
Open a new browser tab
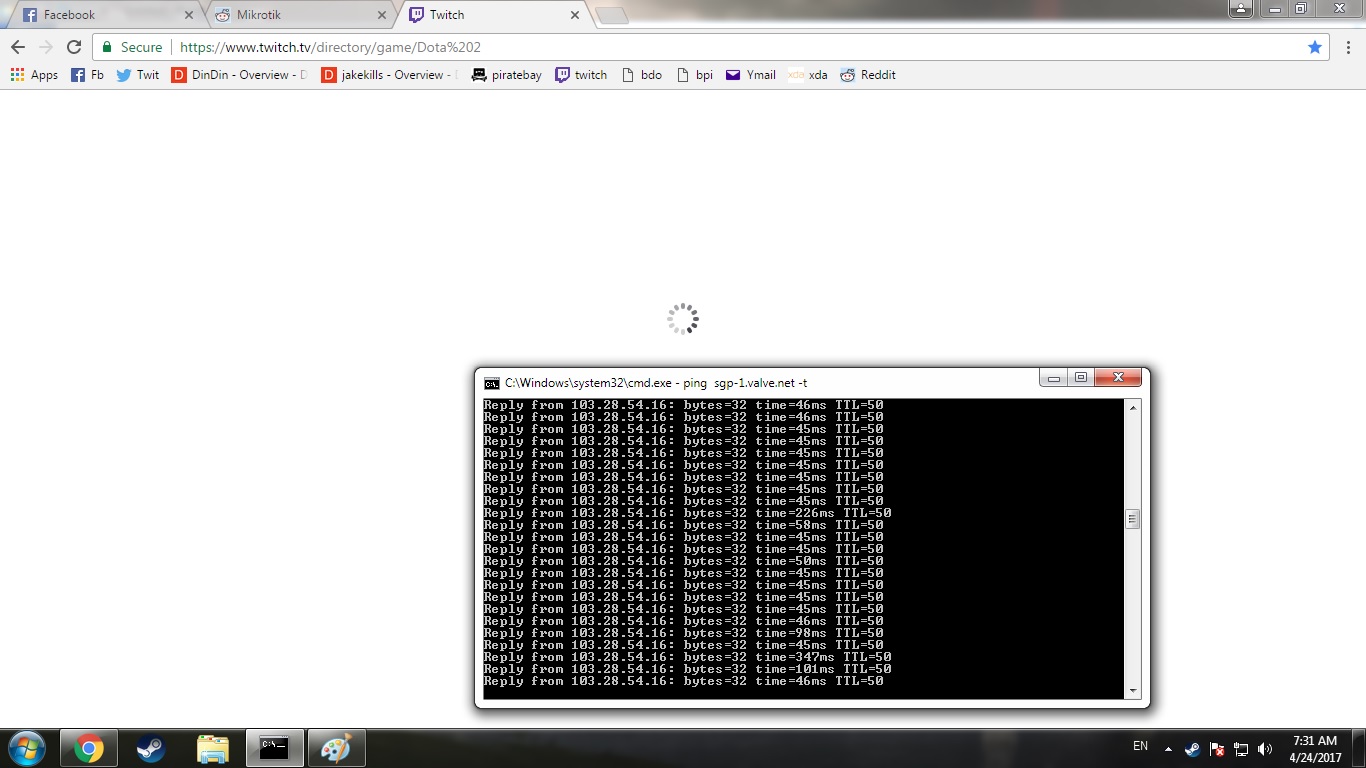pos(611,15)
